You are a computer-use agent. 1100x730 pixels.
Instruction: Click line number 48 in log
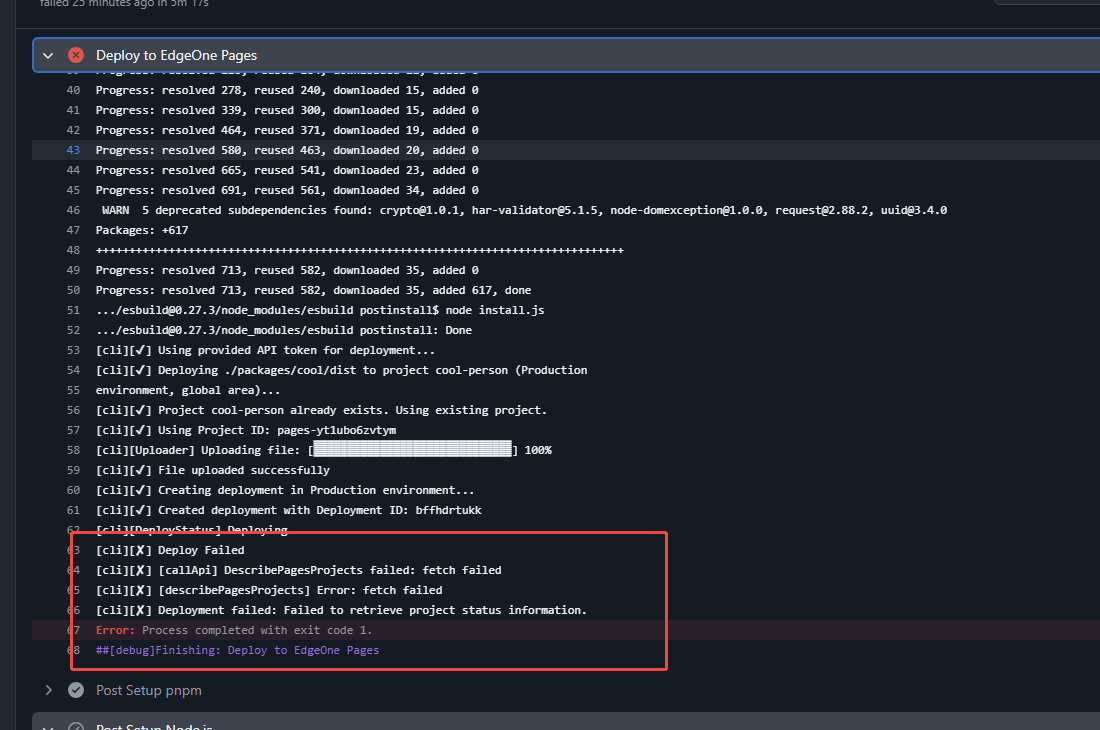click(73, 250)
